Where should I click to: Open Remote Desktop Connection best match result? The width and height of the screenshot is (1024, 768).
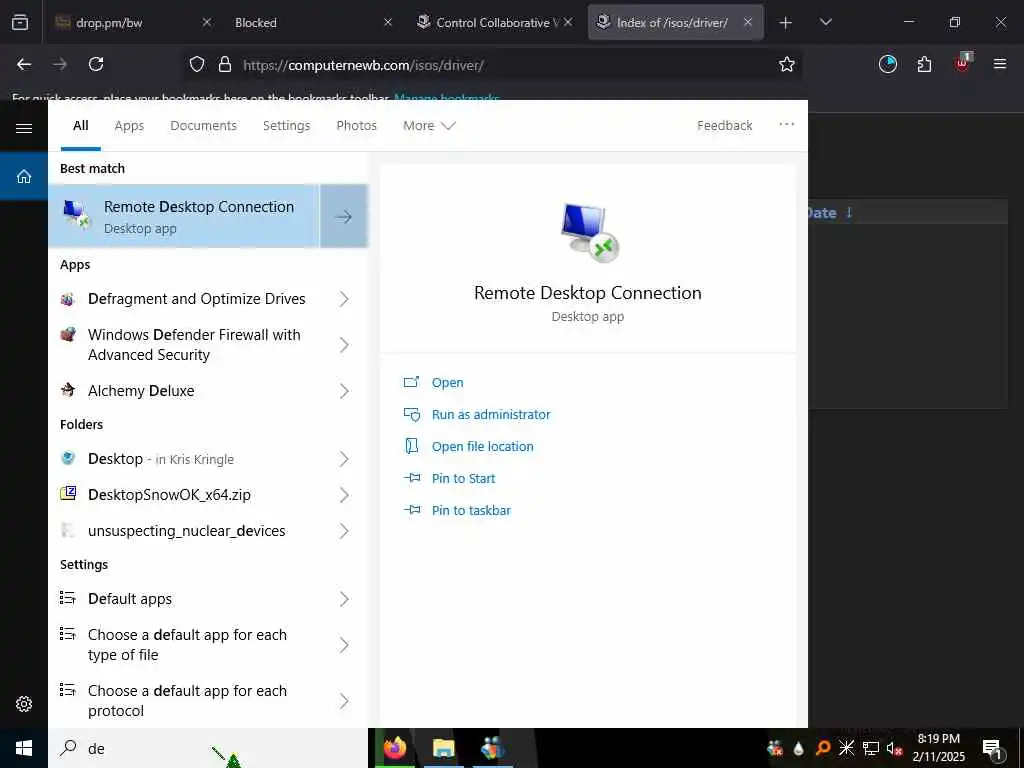(x=184, y=216)
